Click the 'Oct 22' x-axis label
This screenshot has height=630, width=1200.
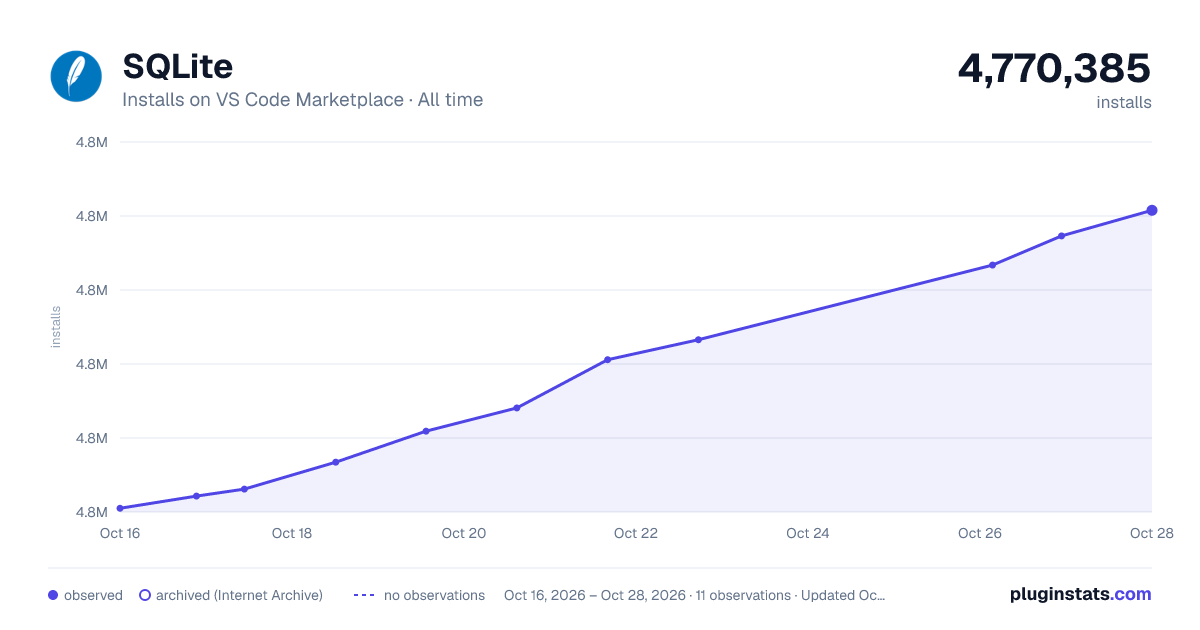[x=636, y=533]
